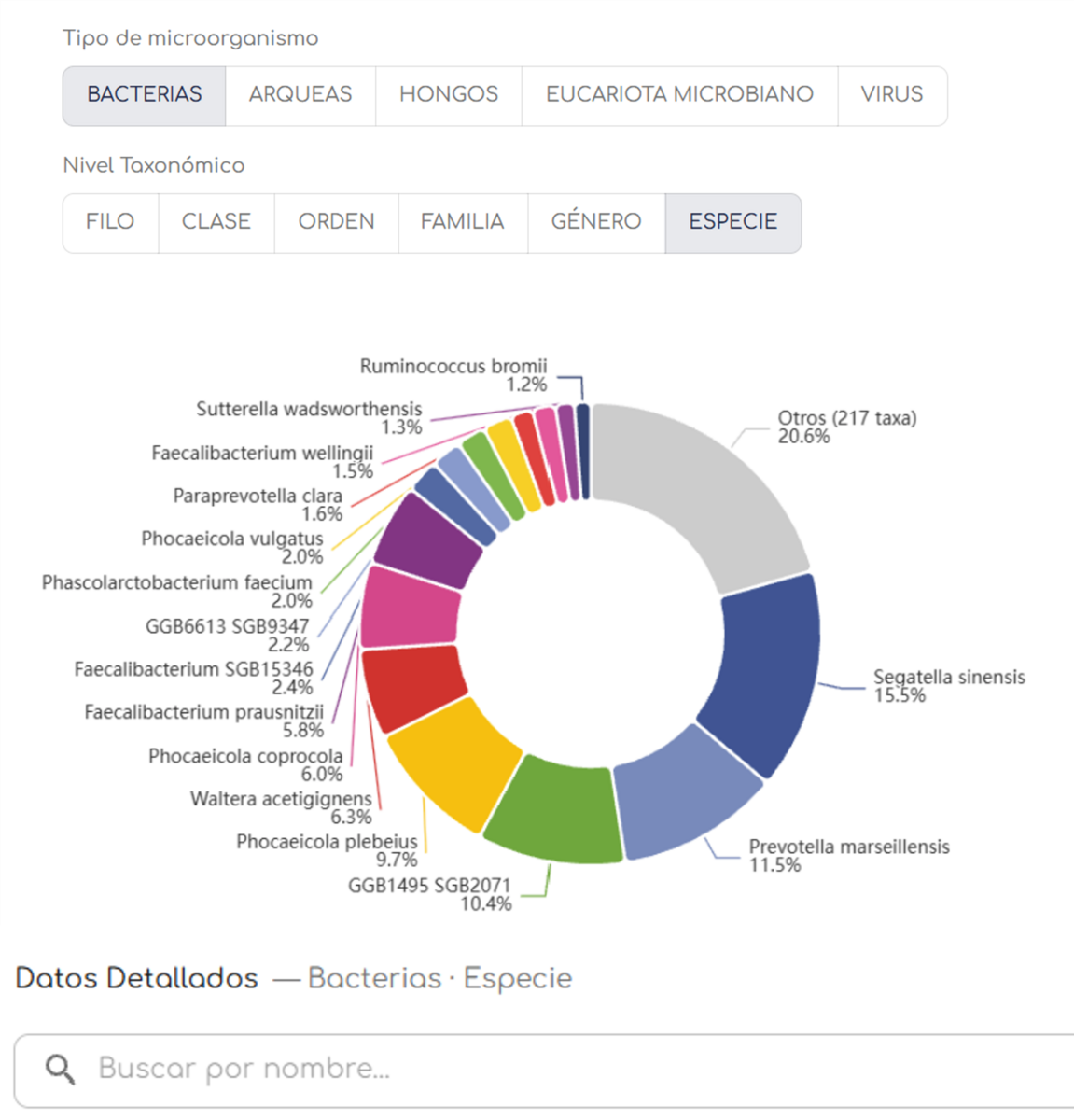Switch to the ARQUEAS tab
1074x1120 pixels.
coord(300,95)
